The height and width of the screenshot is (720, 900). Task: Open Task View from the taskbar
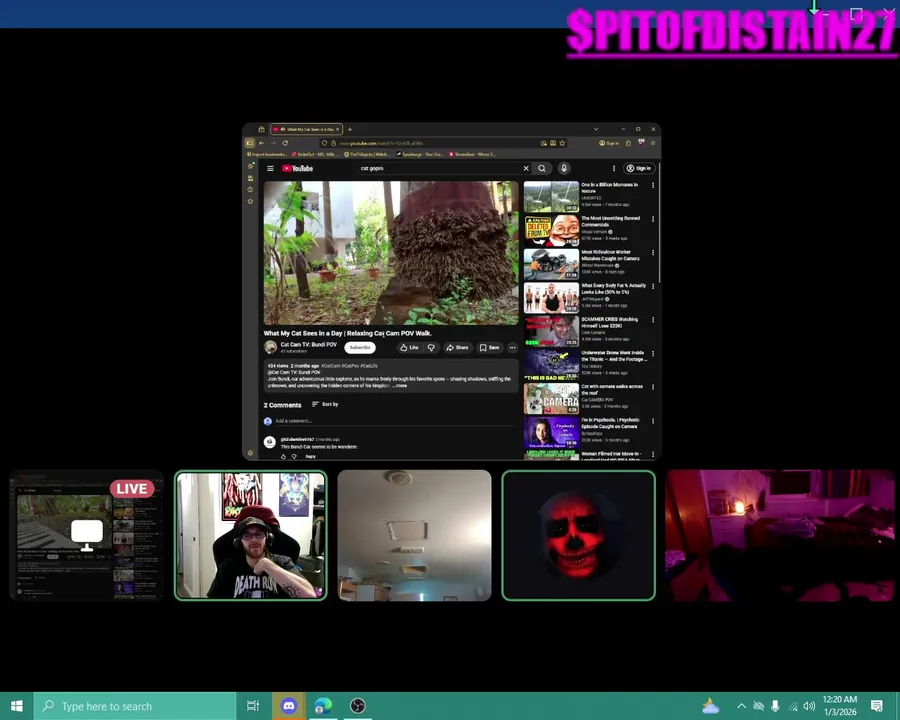point(253,706)
